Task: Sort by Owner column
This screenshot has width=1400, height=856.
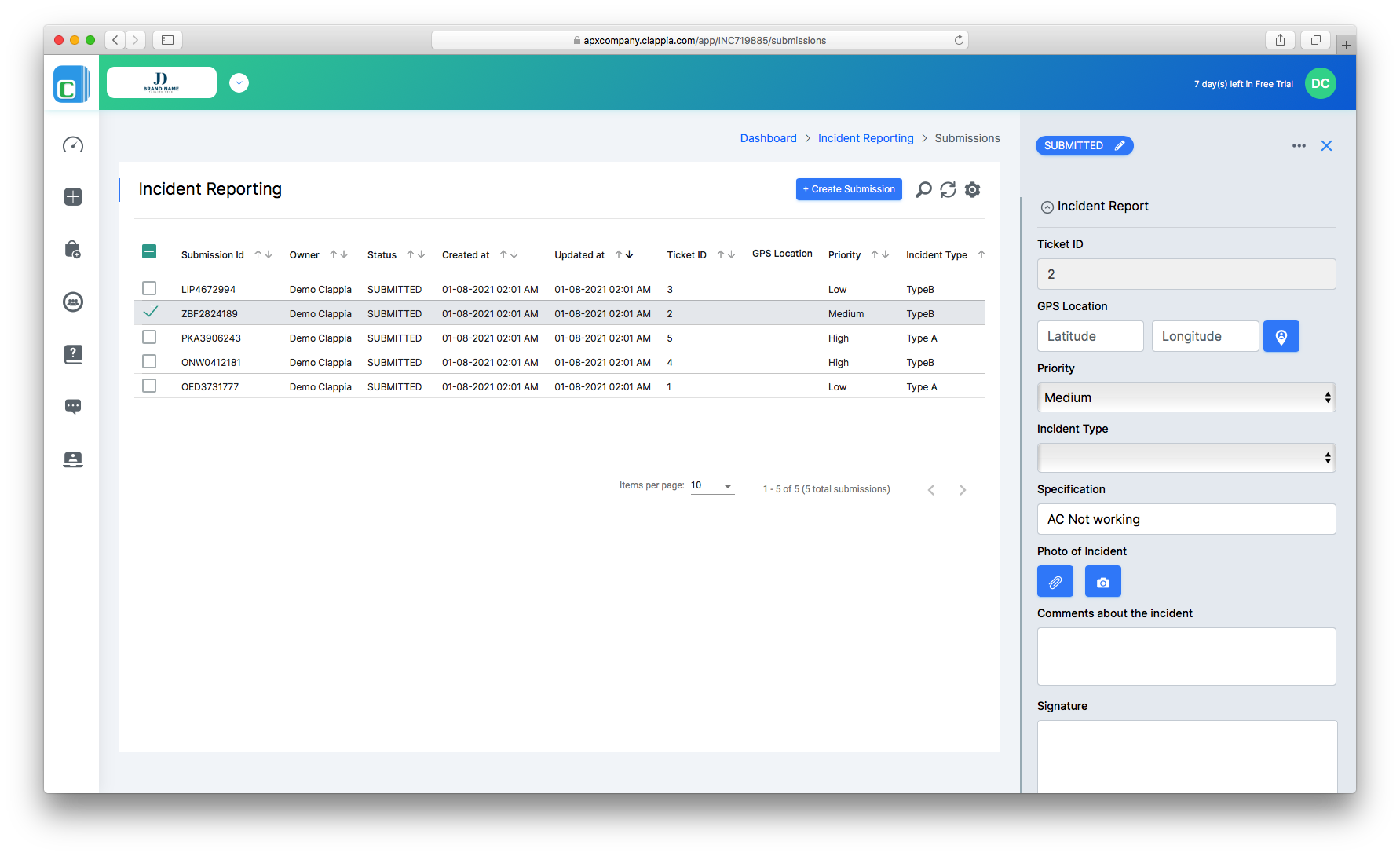Action: (338, 254)
